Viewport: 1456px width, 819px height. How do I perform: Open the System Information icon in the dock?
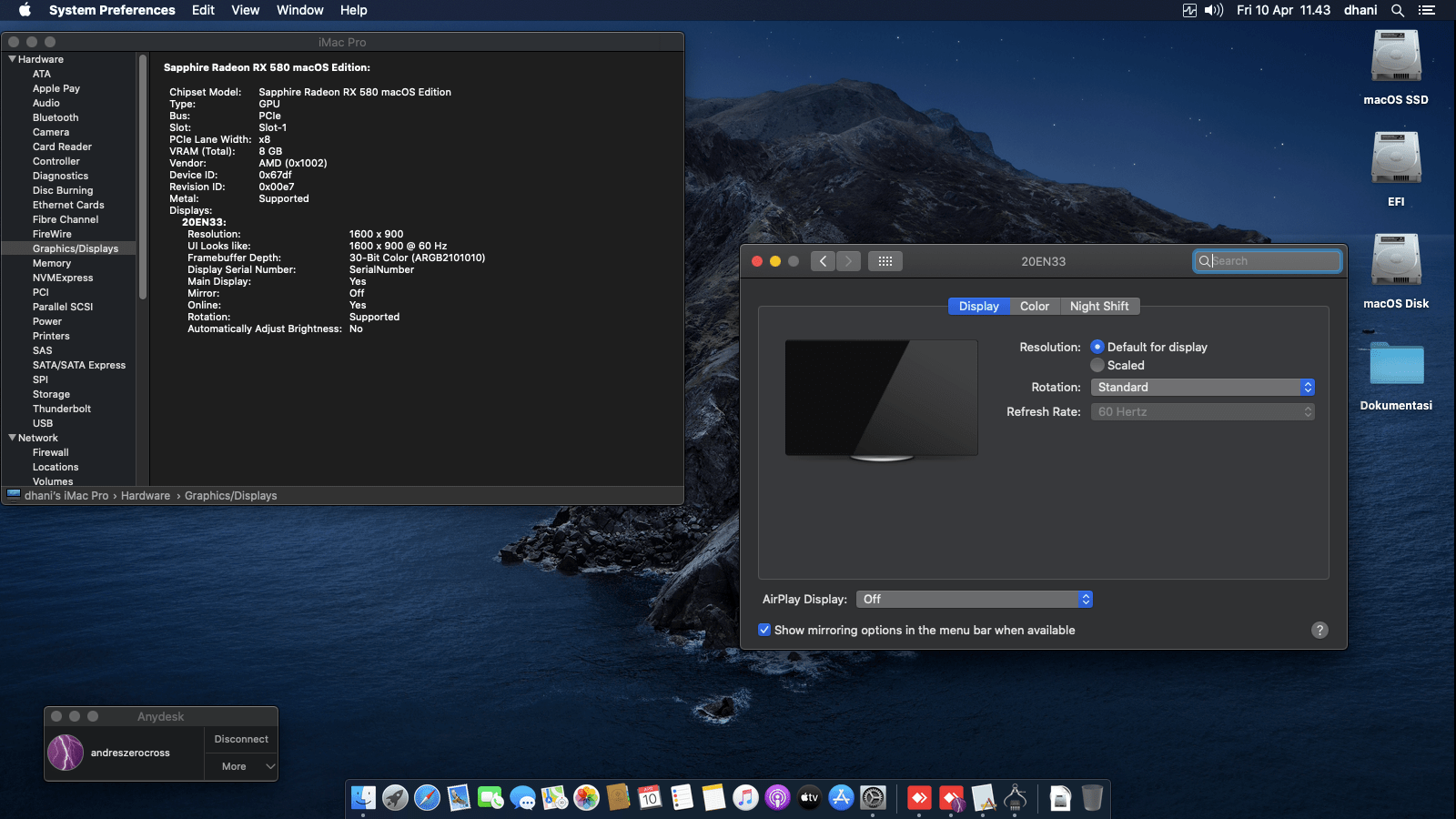[x=1015, y=798]
